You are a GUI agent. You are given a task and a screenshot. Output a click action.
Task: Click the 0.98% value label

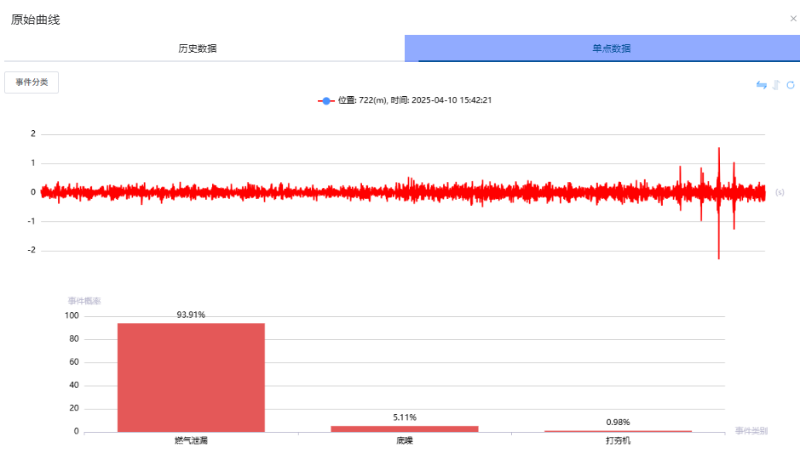(618, 422)
